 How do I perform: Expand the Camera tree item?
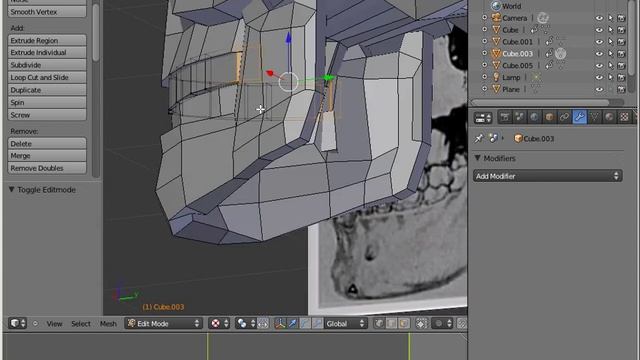tap(484, 18)
